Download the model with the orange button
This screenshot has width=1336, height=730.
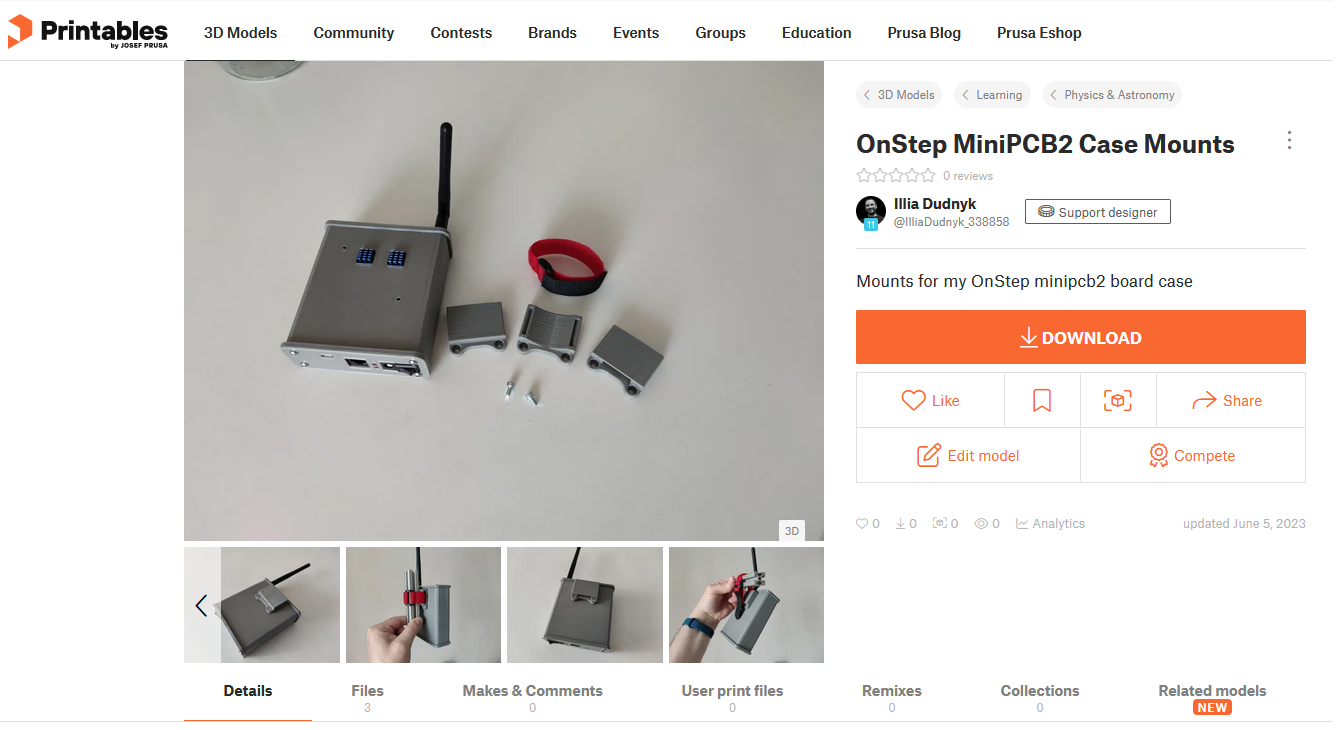[x=1081, y=337]
